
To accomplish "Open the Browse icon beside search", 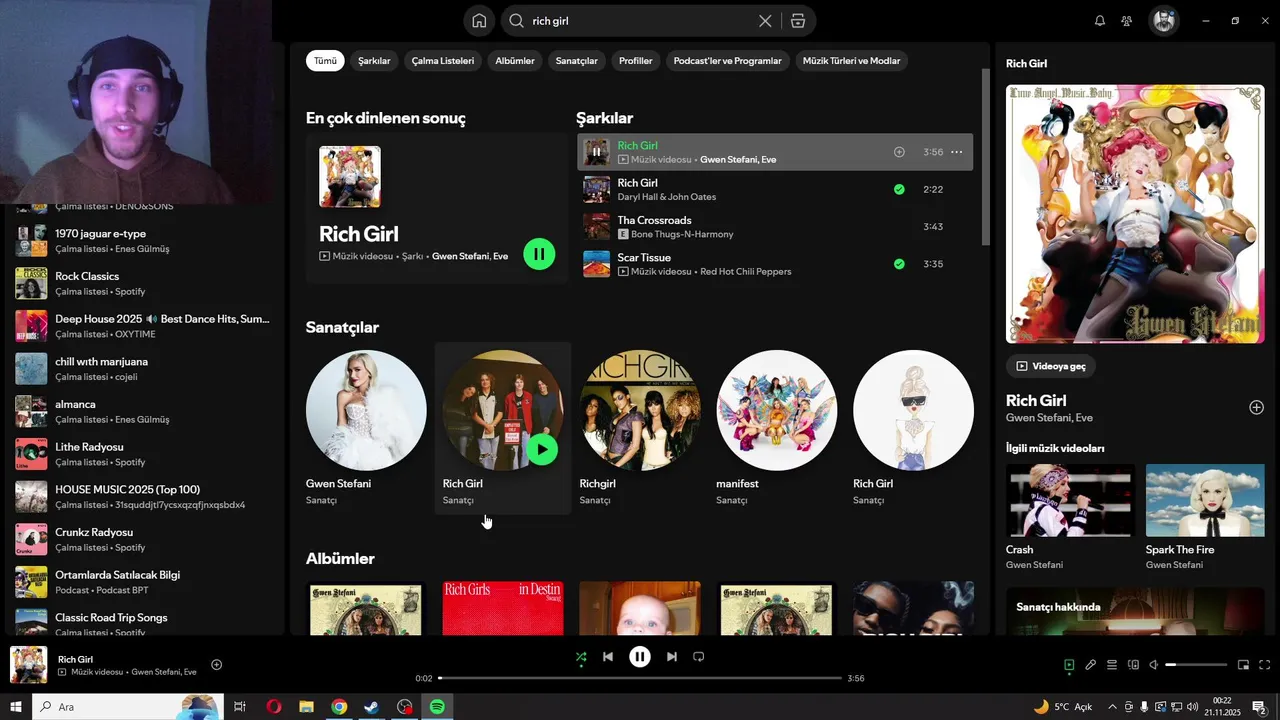I will pos(797,21).
